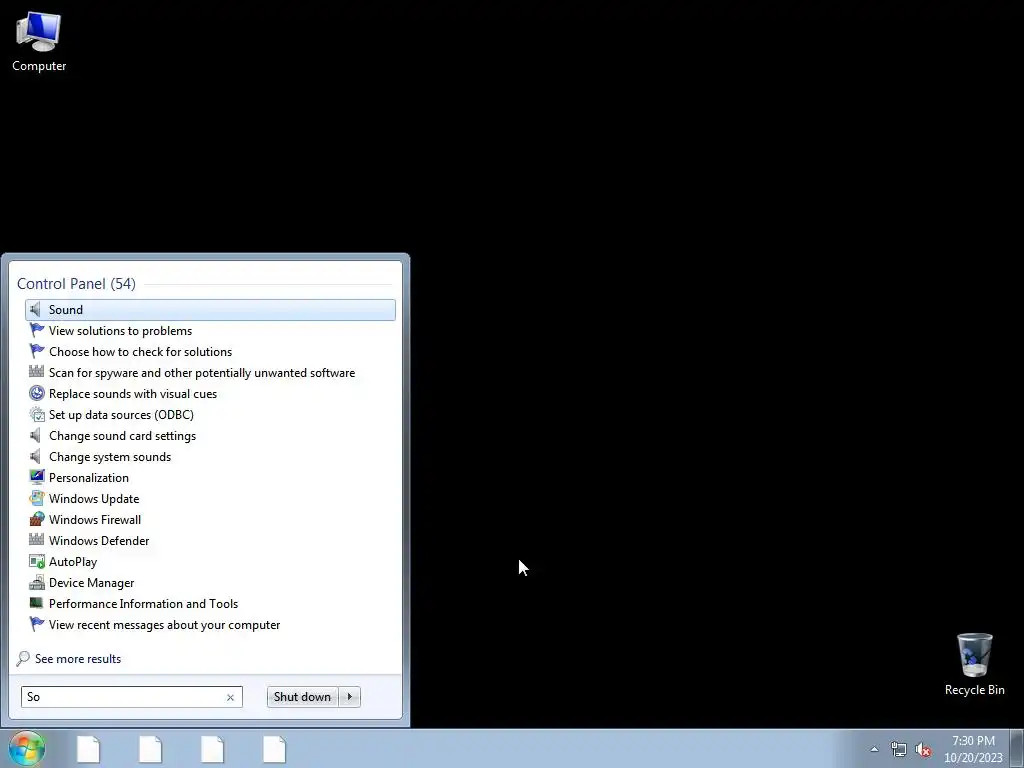The height and width of the screenshot is (768, 1024).
Task: Click the network tray icon
Action: (899, 750)
